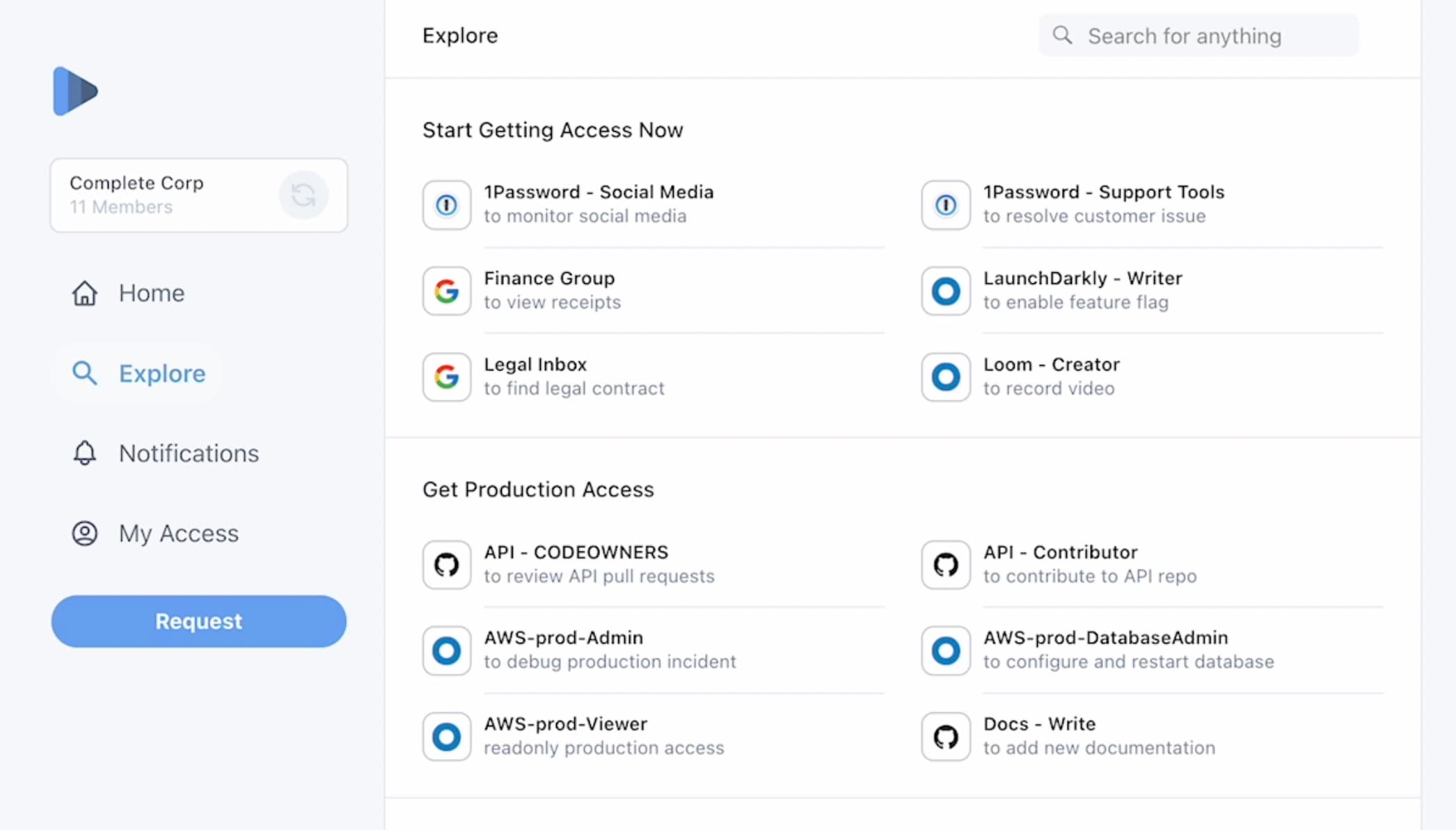
Task: Click the Okta icon beside AWS-prod-DatabaseAdmin
Action: (x=946, y=650)
